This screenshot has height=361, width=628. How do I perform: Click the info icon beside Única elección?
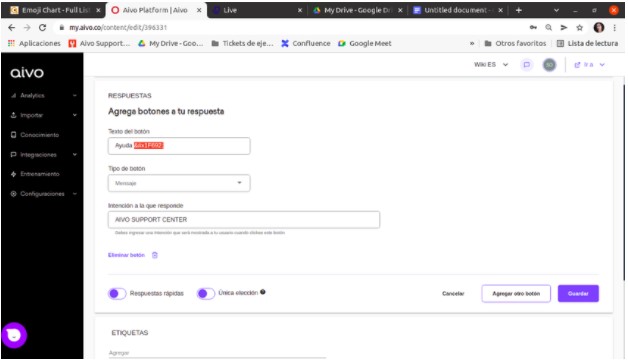263,292
